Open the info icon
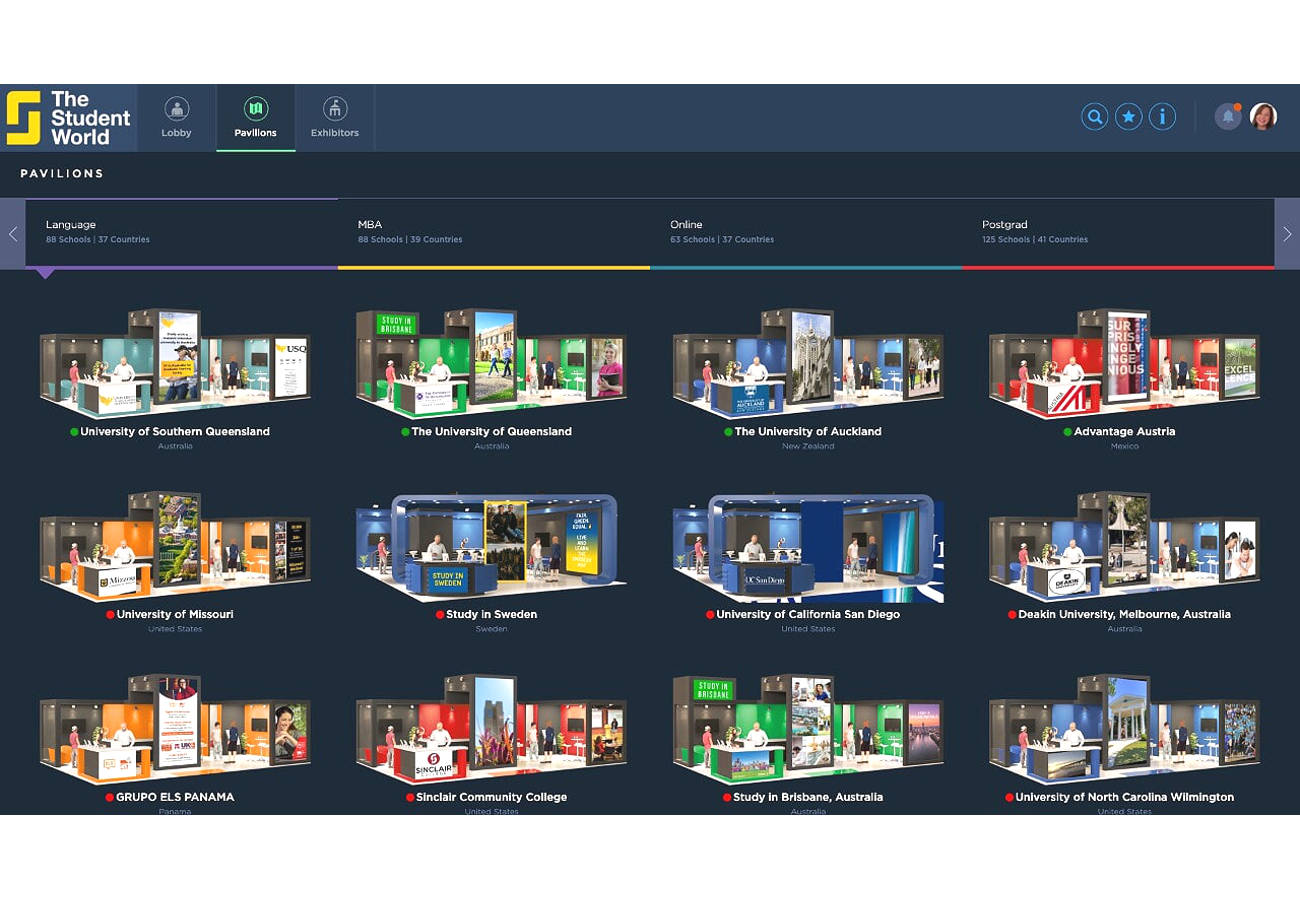Image resolution: width=1300 pixels, height=900 pixels. (x=1162, y=117)
